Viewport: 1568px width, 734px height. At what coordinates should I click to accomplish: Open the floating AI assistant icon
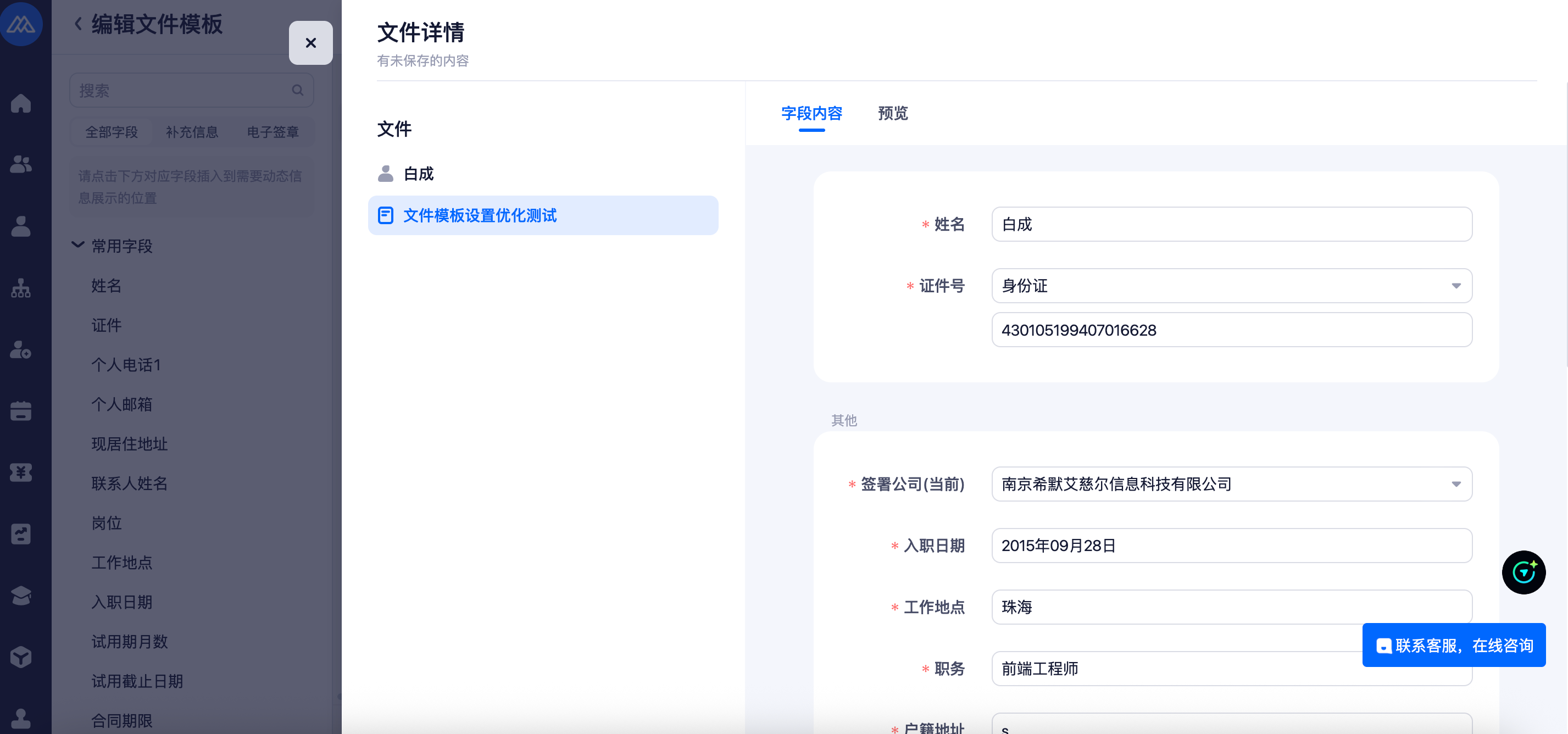(1523, 572)
